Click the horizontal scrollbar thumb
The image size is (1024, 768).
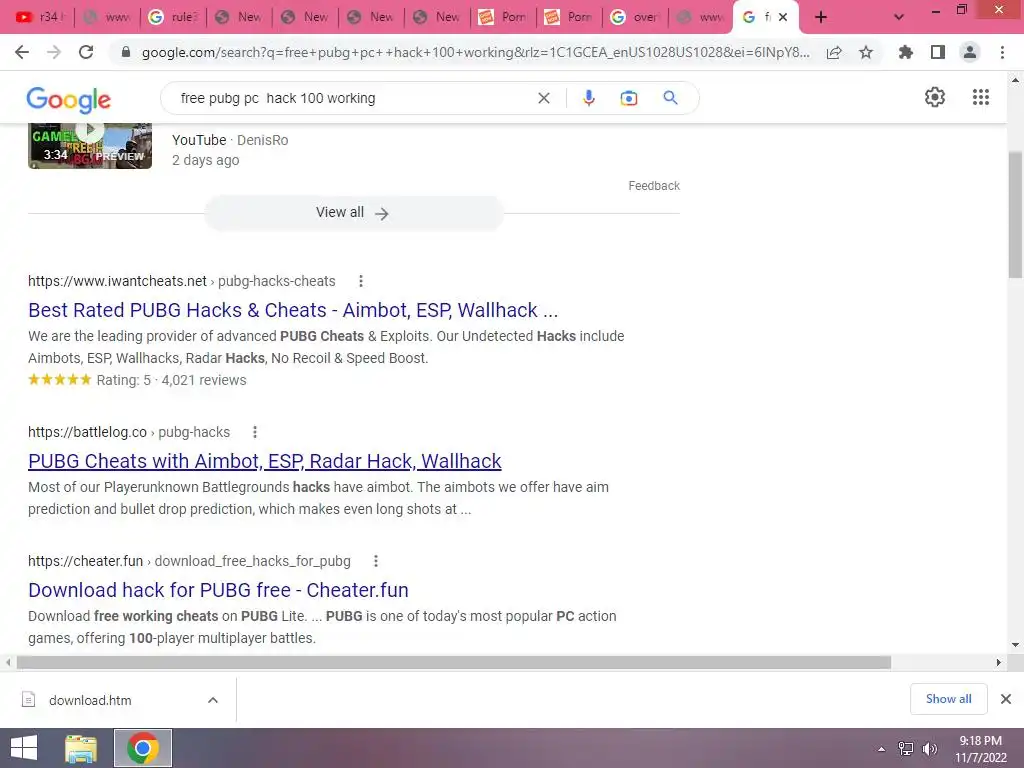pyautogui.click(x=453, y=662)
